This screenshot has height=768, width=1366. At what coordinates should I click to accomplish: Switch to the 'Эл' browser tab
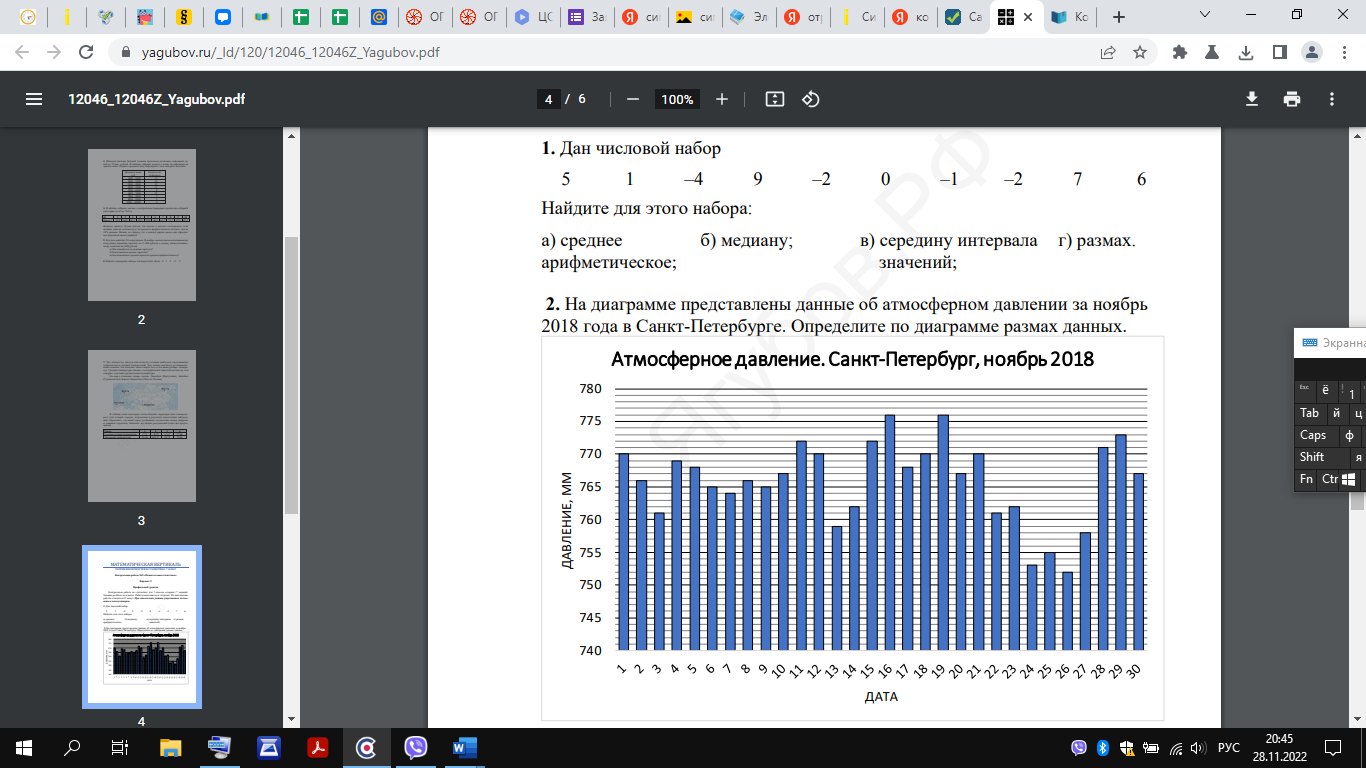[749, 17]
